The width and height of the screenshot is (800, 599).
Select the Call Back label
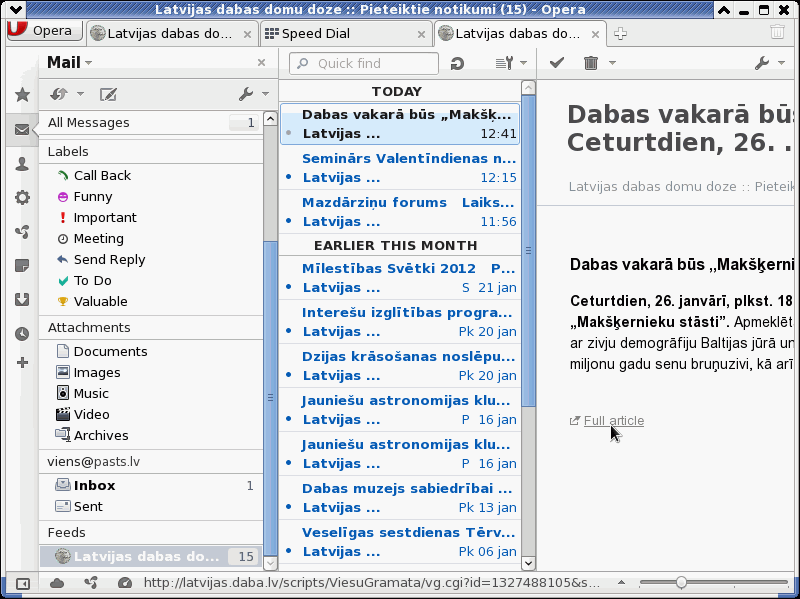102,176
